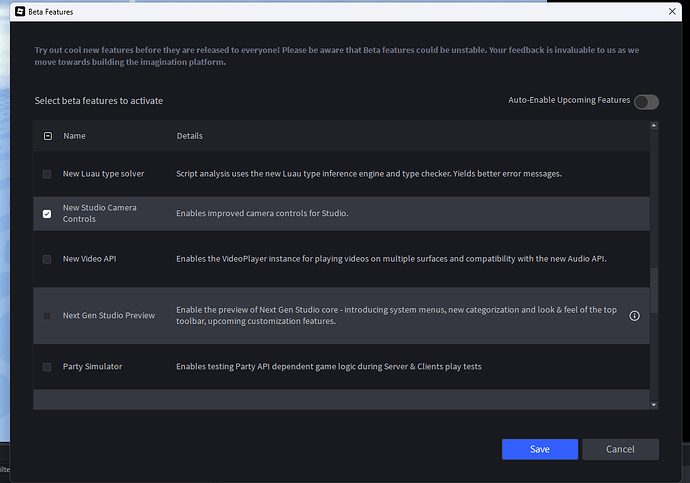Click the 'Beta Features' window title
The image size is (690, 483).
[x=51, y=12]
